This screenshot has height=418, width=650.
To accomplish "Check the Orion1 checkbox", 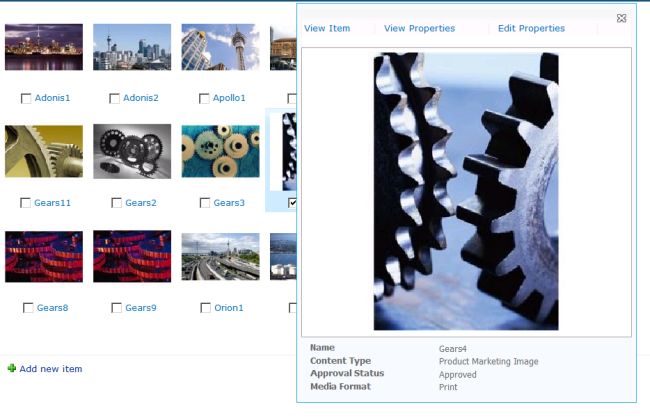I will pyautogui.click(x=205, y=308).
